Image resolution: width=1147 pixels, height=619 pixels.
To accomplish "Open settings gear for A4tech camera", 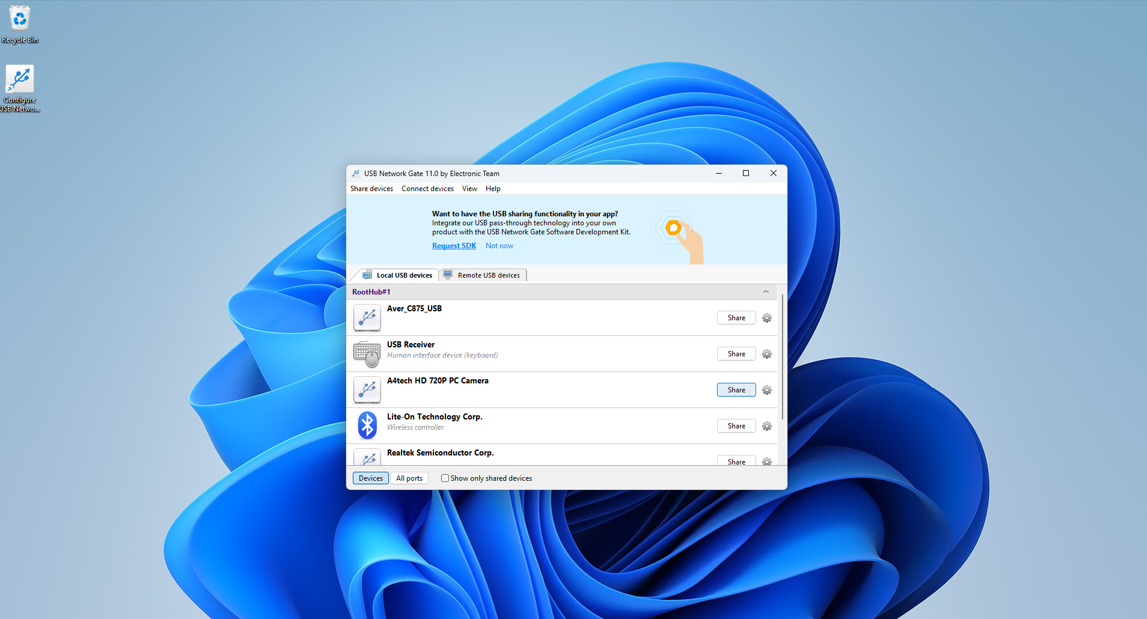I will 767,390.
